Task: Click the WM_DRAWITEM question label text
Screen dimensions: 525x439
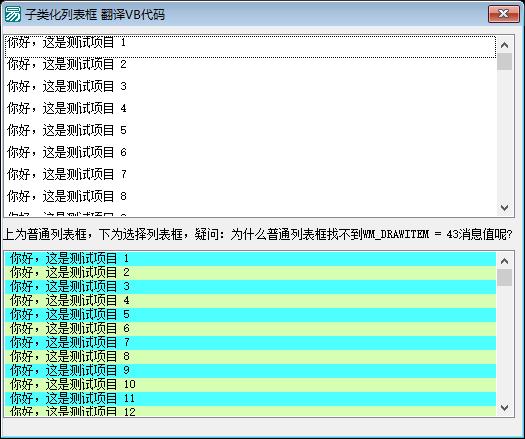Action: (x=258, y=234)
